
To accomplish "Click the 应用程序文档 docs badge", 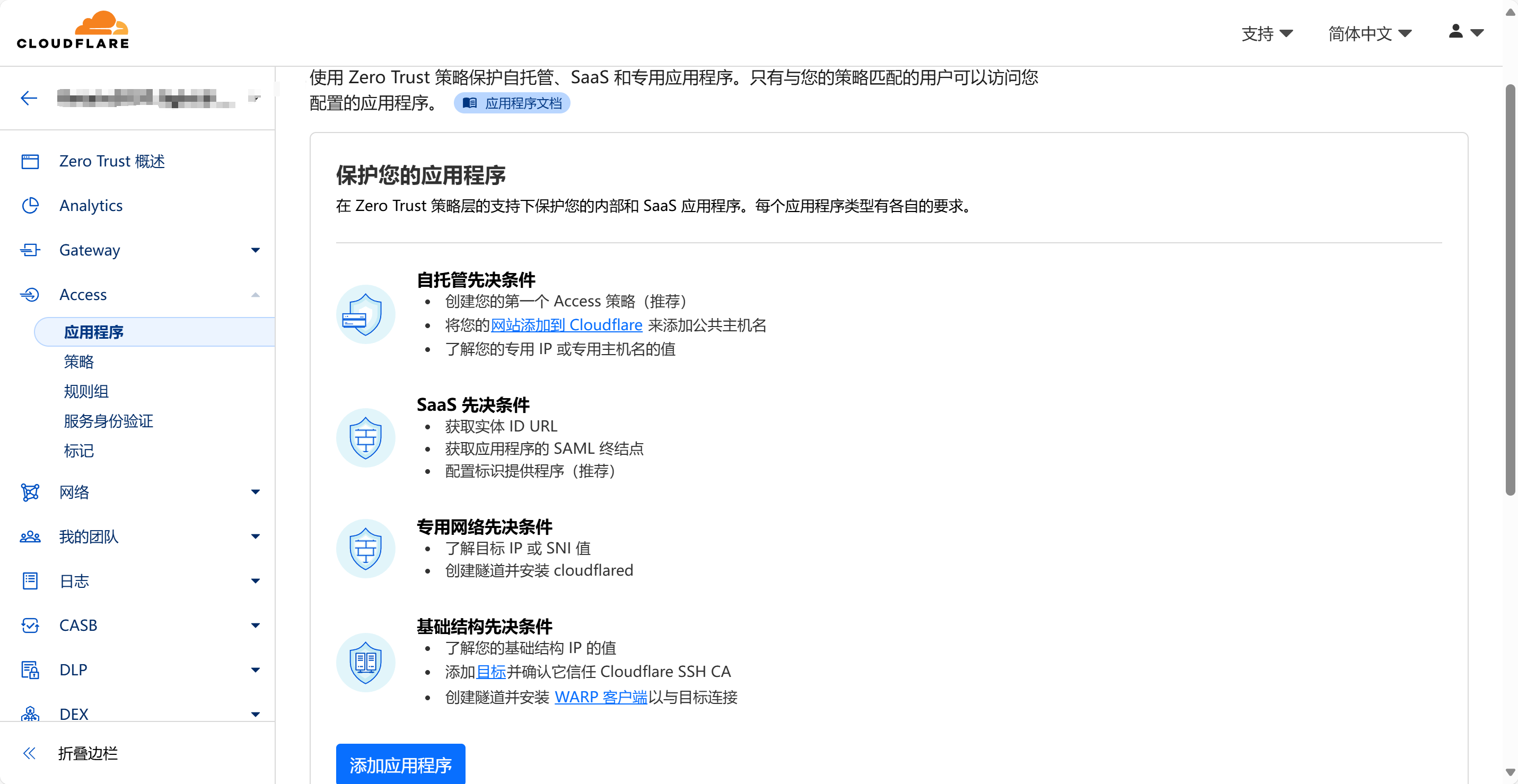I will [512, 104].
